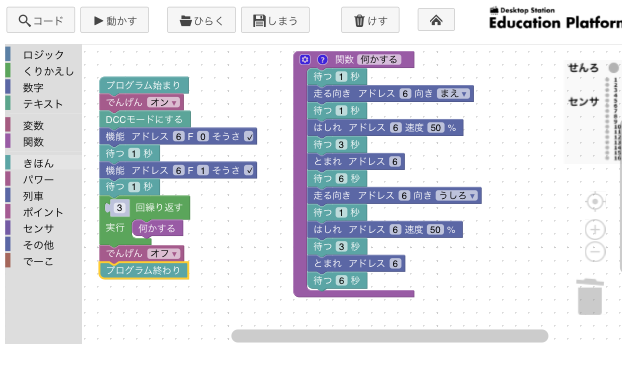Edit the wait seconds in the last 待つ 6 秒 block
Viewport: 622px width, 372px height.
point(341,281)
